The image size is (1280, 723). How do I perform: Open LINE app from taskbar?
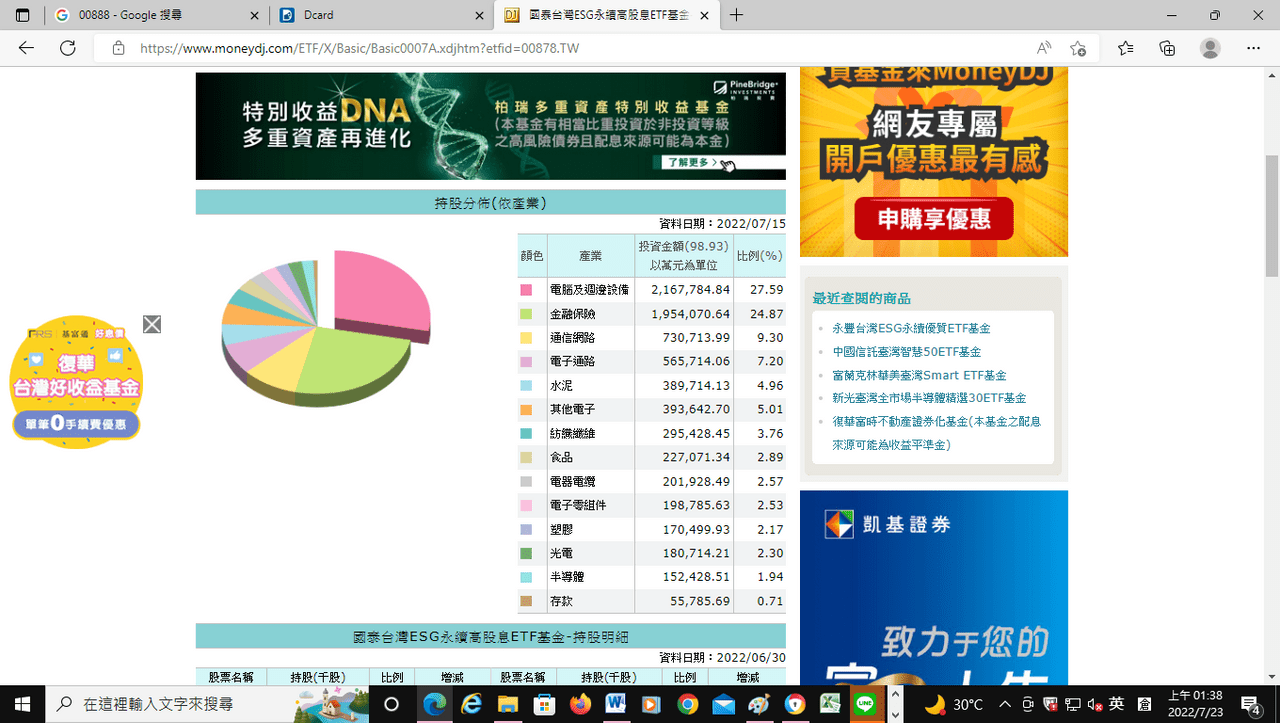(x=865, y=704)
